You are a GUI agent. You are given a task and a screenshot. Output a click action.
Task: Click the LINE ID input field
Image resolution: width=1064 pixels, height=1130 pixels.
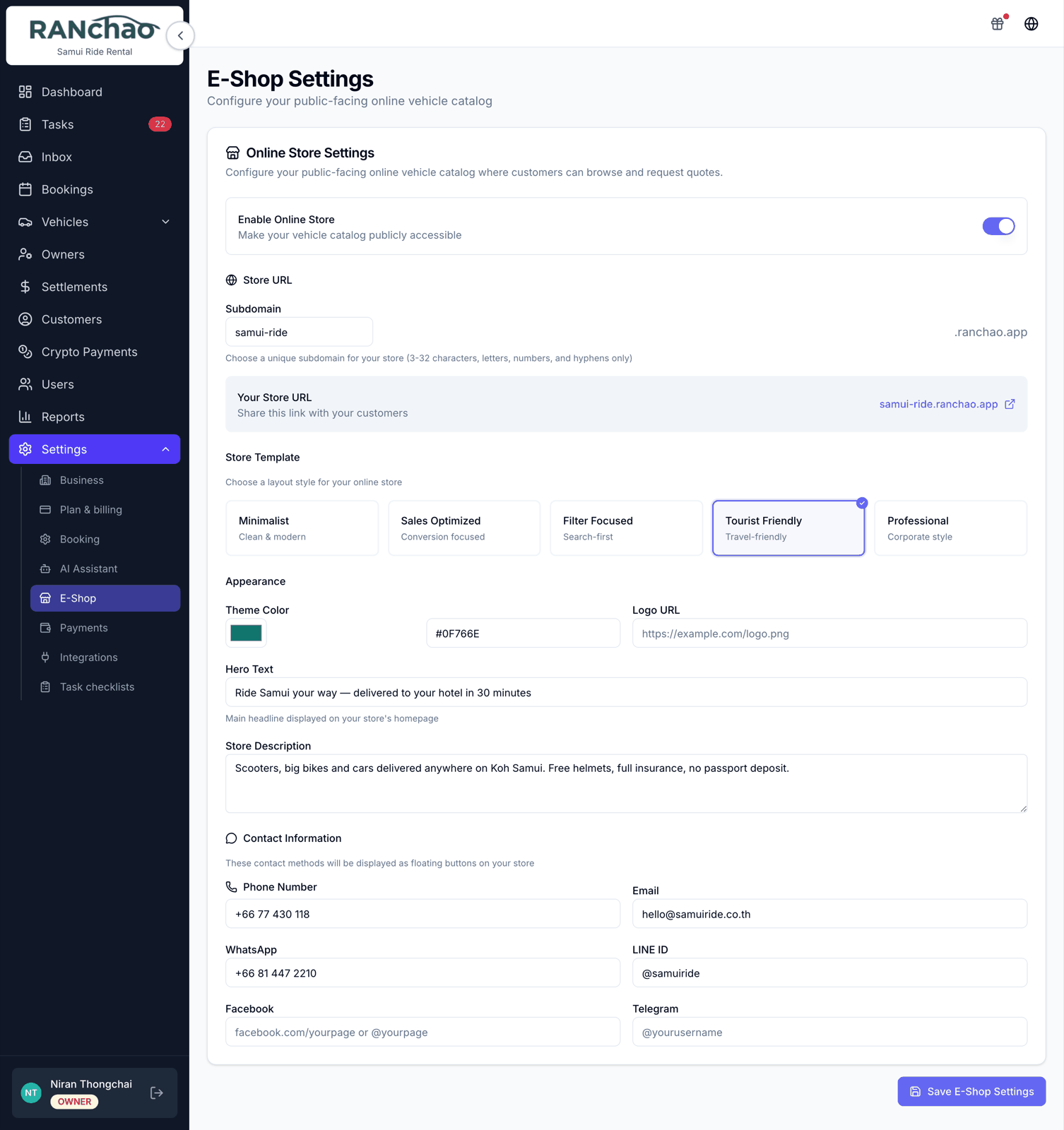829,973
